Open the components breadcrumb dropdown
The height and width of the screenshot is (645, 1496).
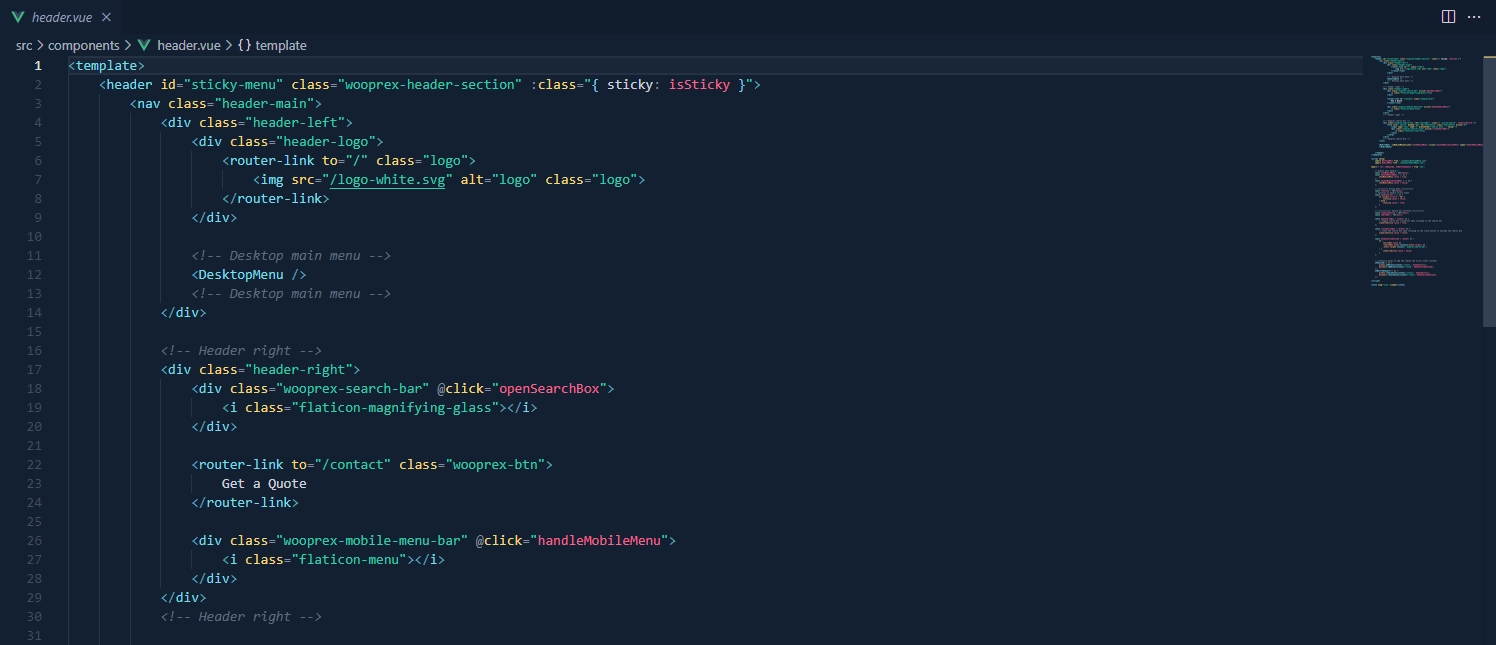click(x=85, y=45)
